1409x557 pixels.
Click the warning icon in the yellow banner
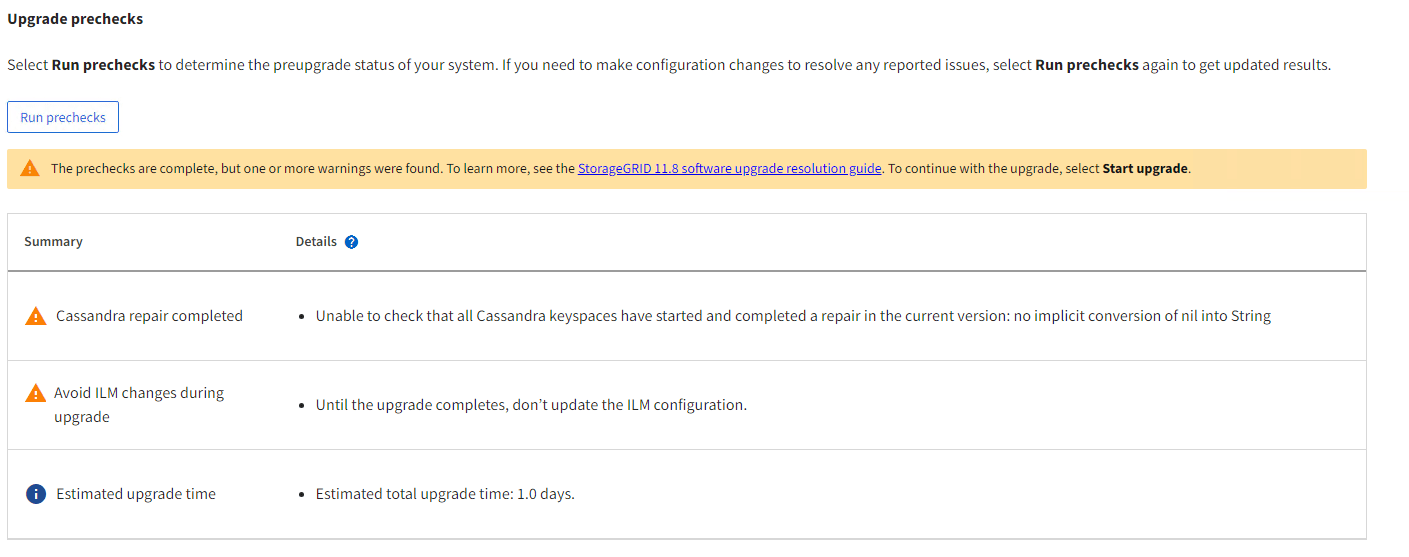(30, 168)
